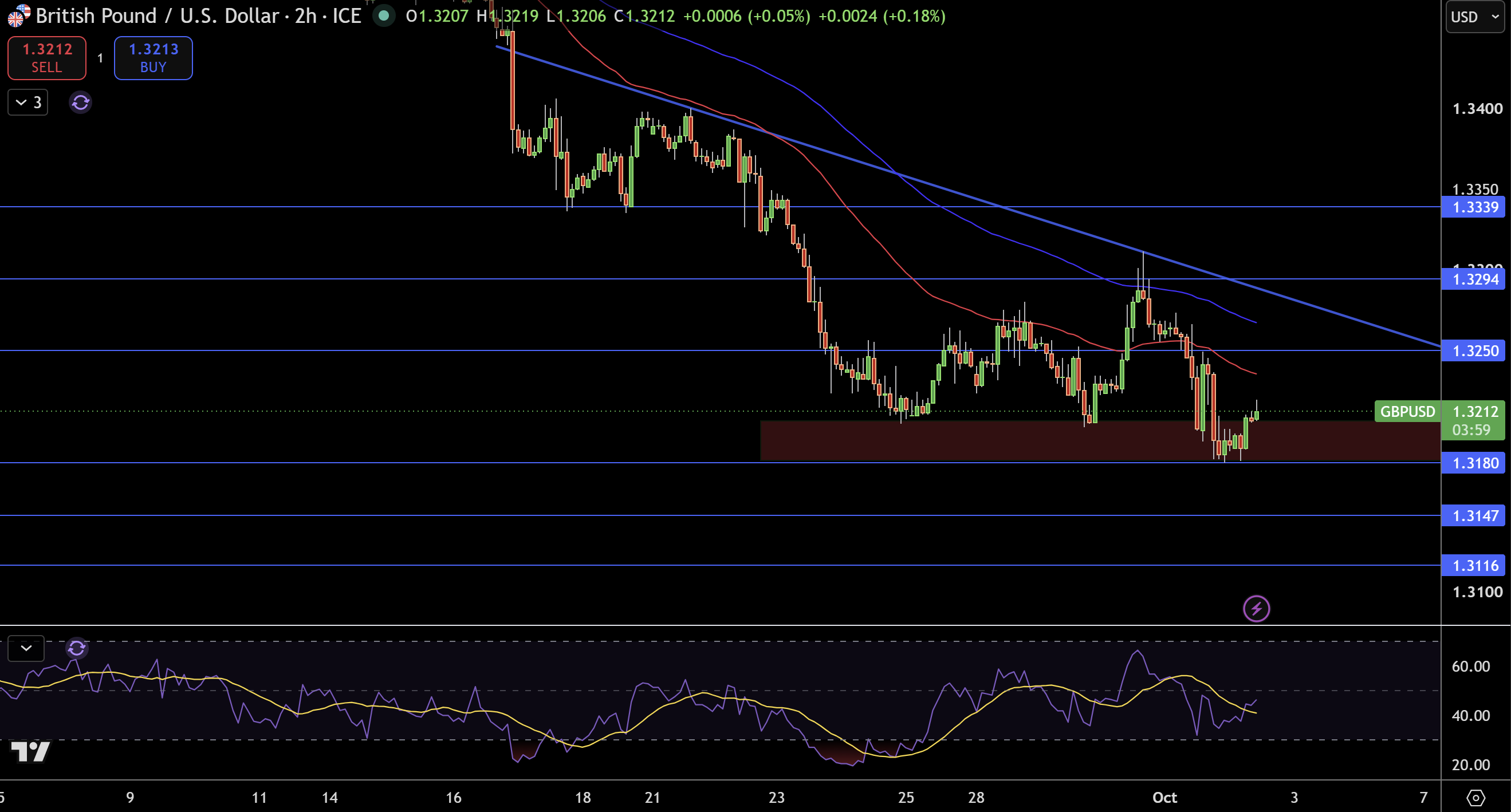Image resolution: width=1511 pixels, height=812 pixels.
Task: Click the 1.3212 SELL button
Action: tap(47, 58)
